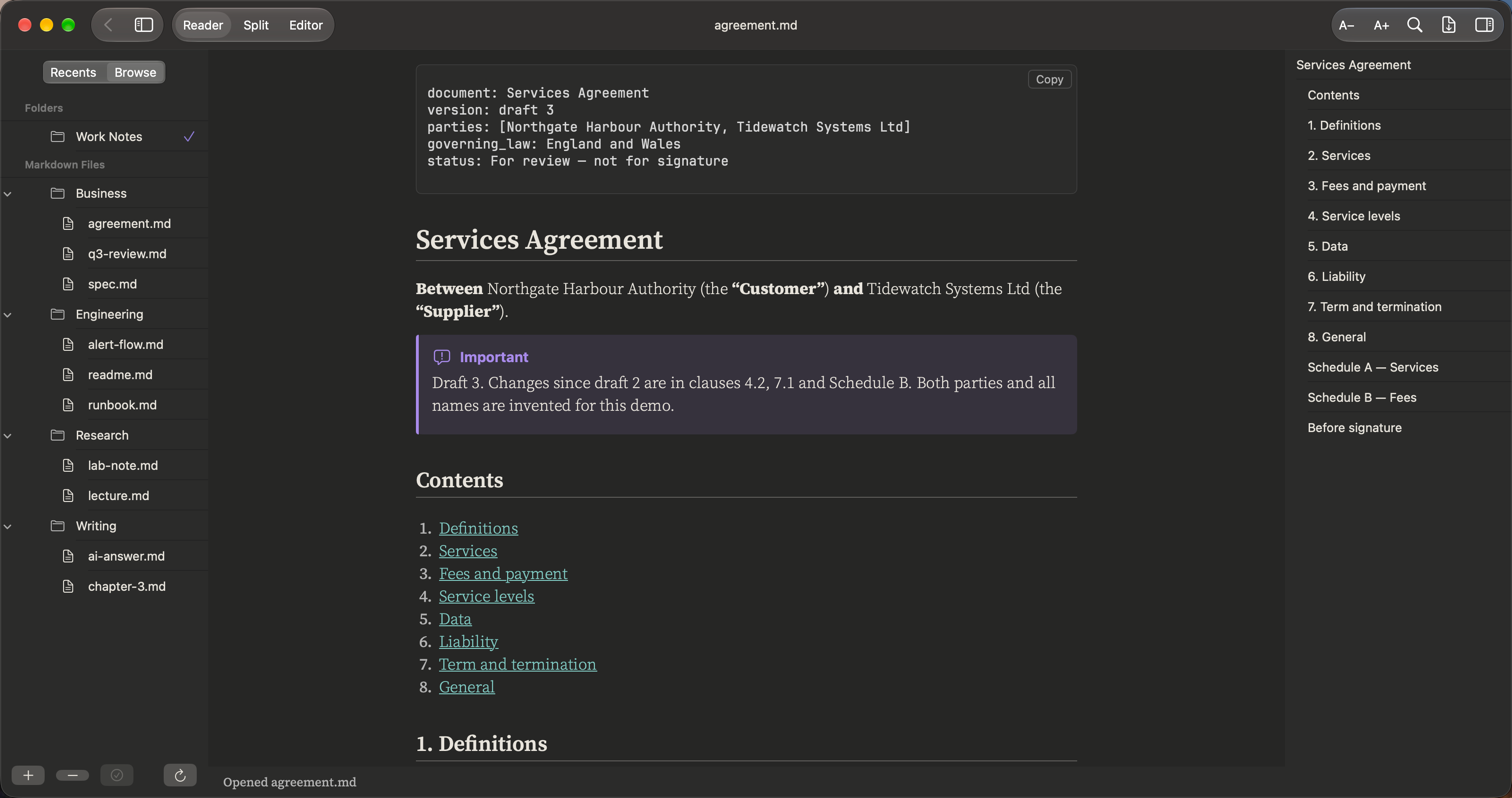Image resolution: width=1512 pixels, height=798 pixels.
Task: Jump to 'Before signature' in outline
Action: (x=1354, y=428)
